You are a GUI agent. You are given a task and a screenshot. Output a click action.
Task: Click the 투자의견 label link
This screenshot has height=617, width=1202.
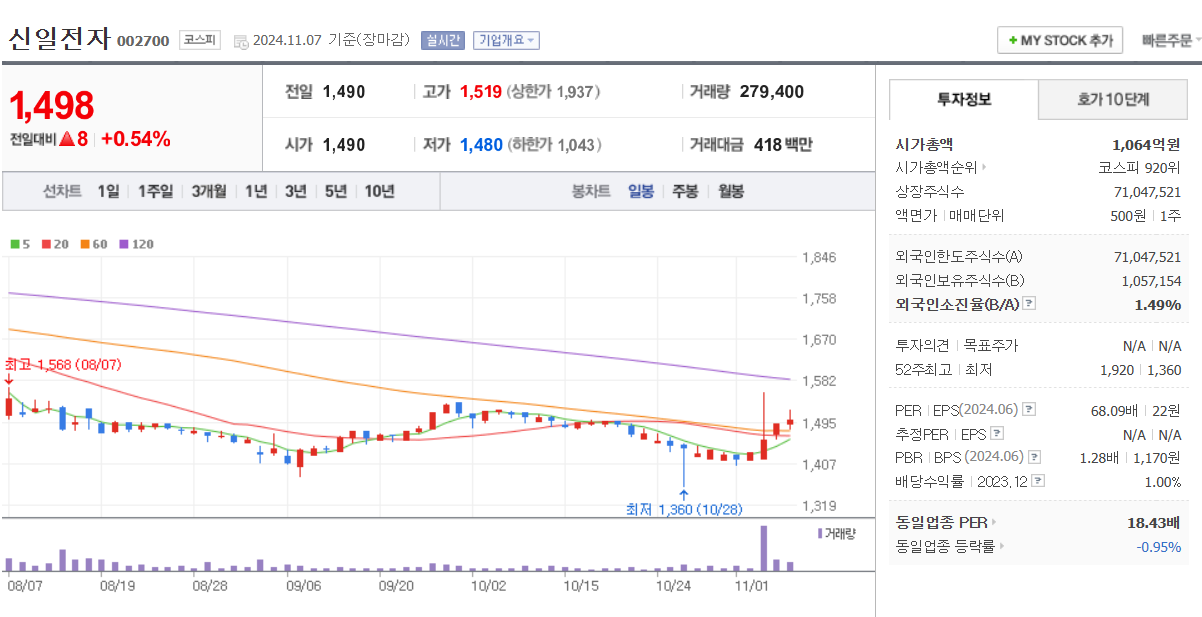[922, 346]
